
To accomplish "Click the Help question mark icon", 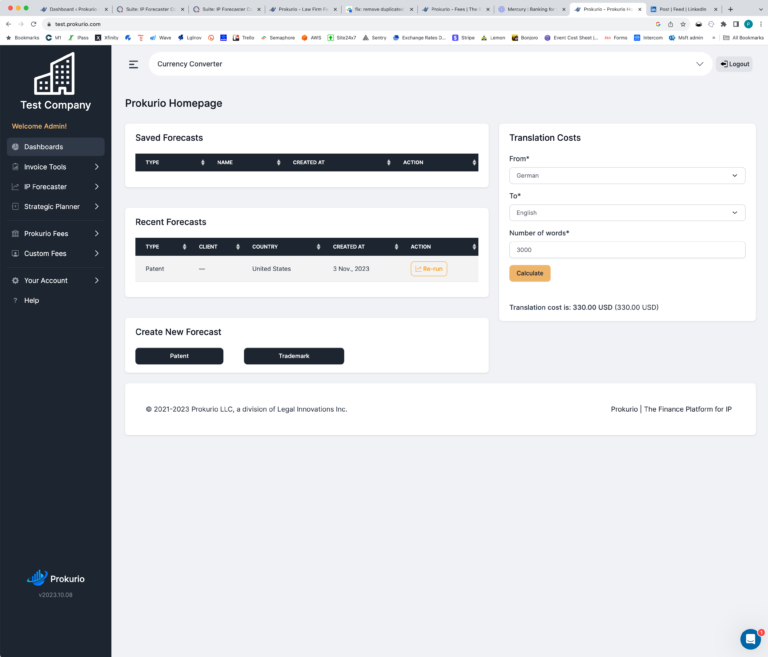I will 15,300.
